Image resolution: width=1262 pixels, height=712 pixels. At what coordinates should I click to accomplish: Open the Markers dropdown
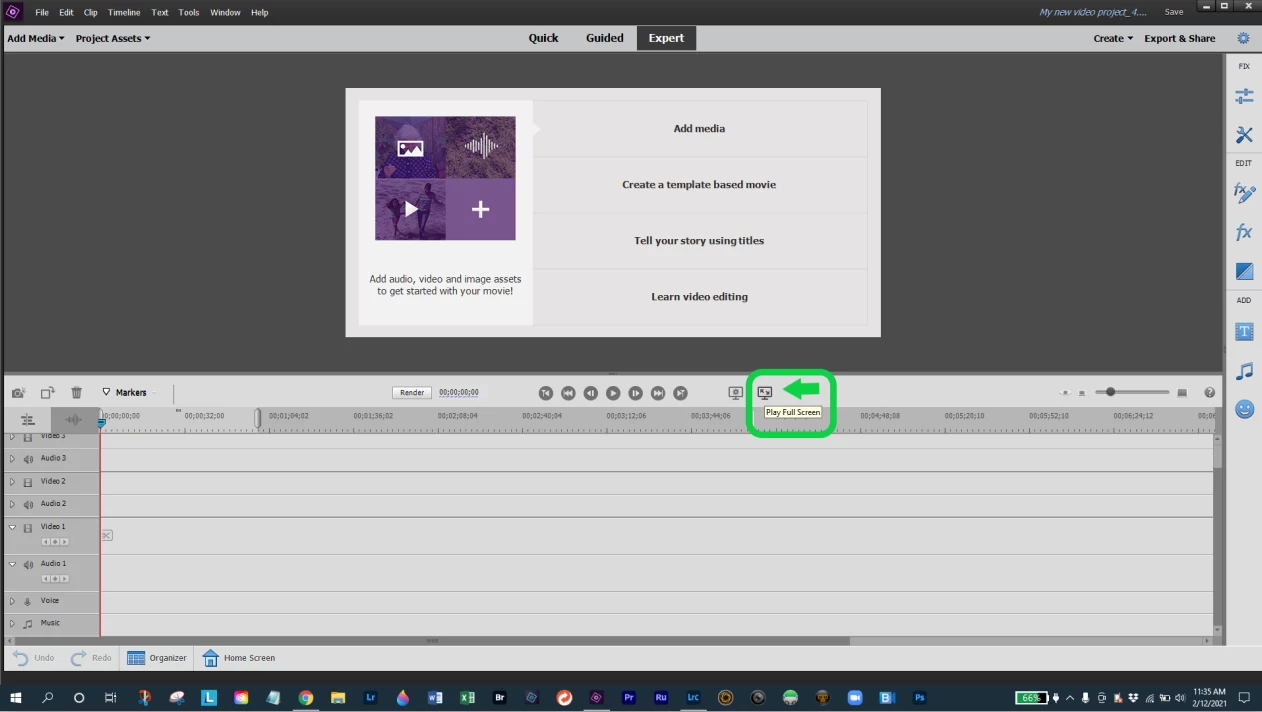click(130, 393)
